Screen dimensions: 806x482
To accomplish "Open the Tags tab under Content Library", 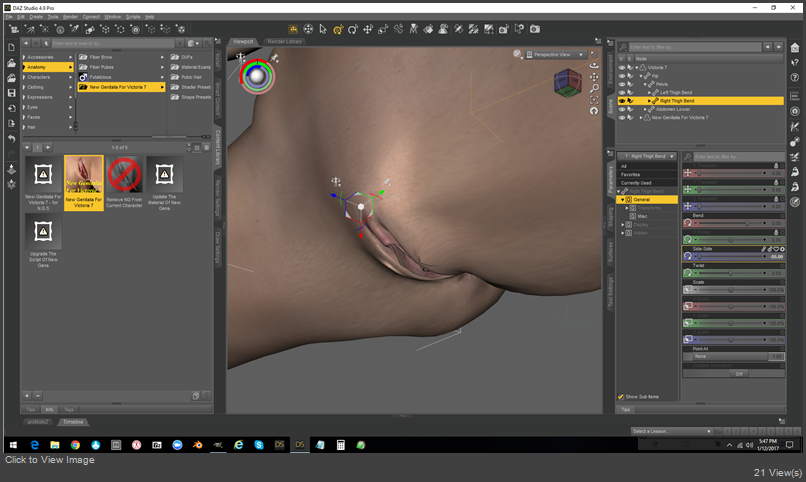I will point(69,410).
